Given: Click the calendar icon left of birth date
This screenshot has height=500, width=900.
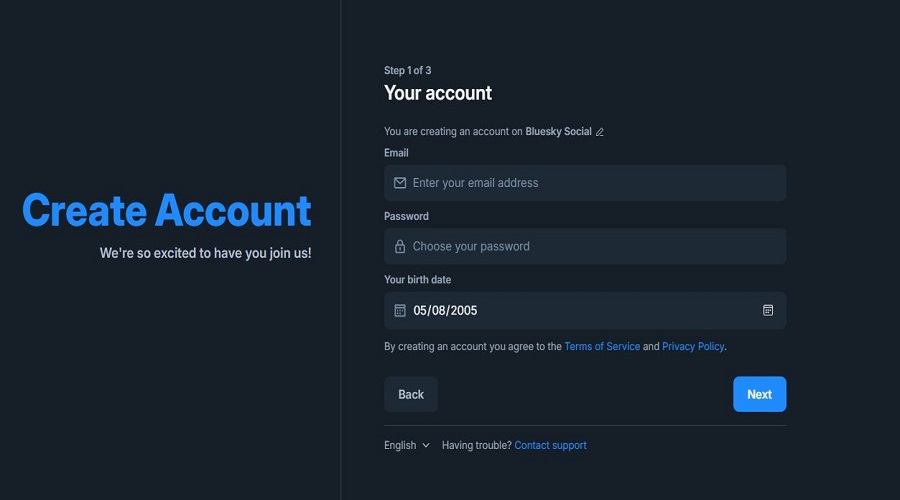Looking at the screenshot, I should [400, 311].
